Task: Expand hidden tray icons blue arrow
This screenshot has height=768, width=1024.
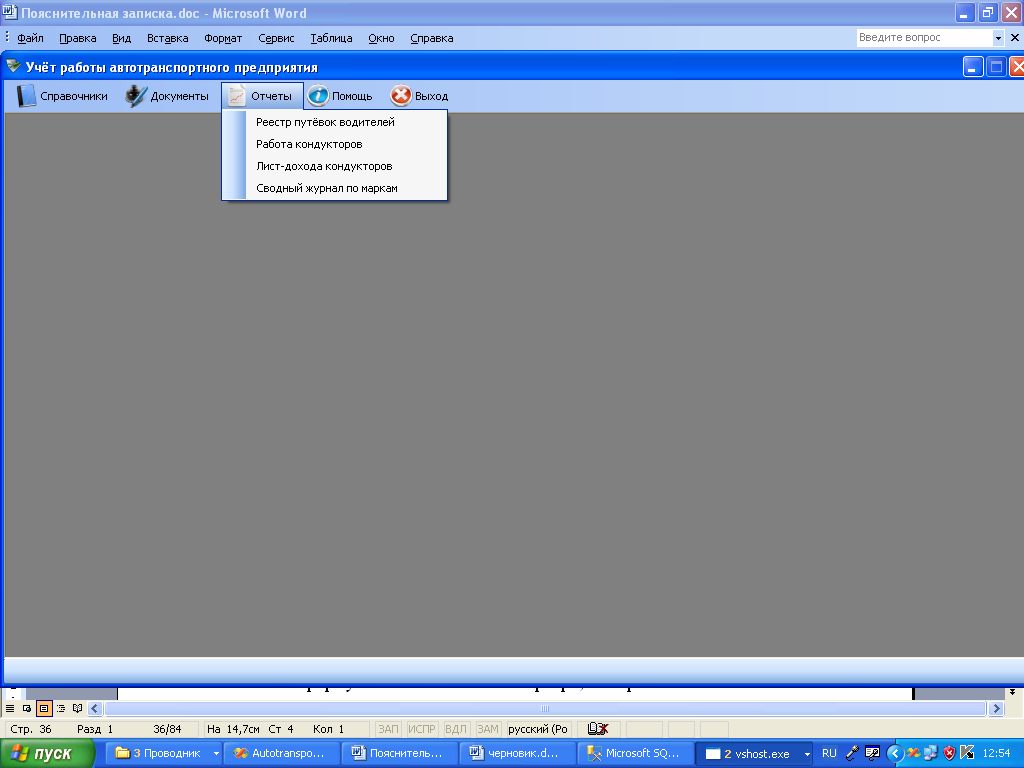Action: tap(895, 754)
